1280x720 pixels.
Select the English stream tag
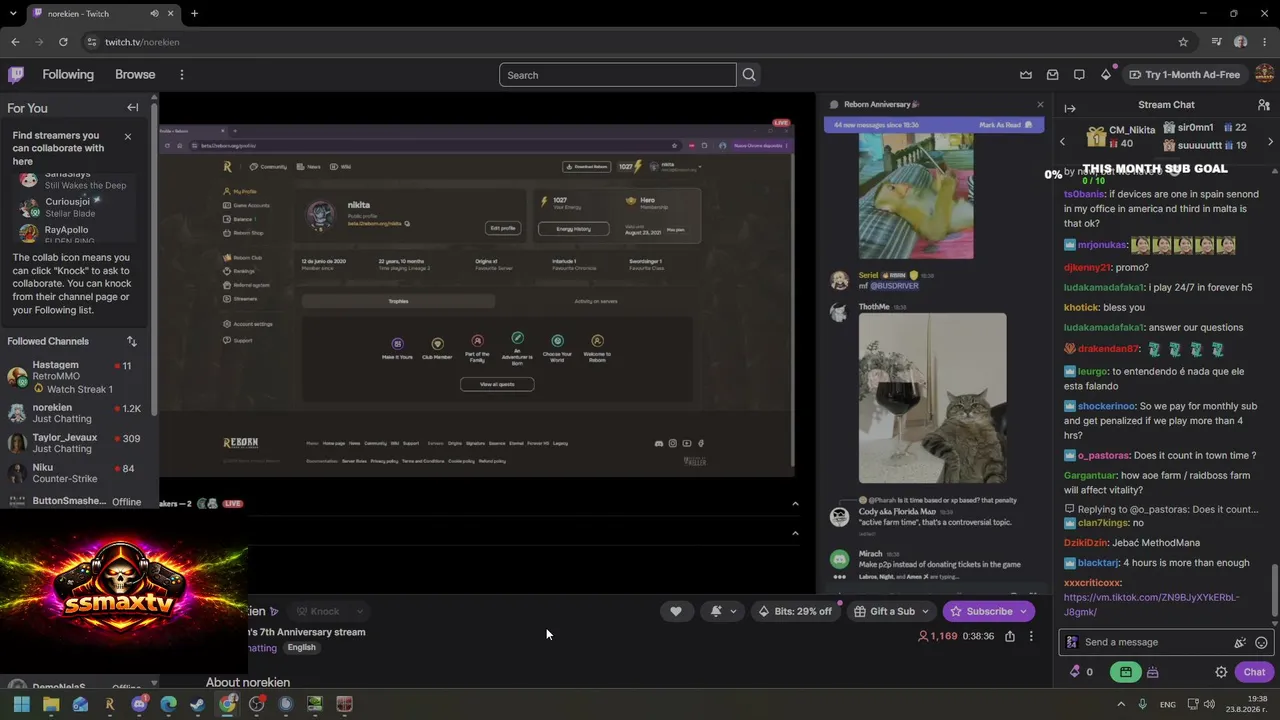point(301,648)
